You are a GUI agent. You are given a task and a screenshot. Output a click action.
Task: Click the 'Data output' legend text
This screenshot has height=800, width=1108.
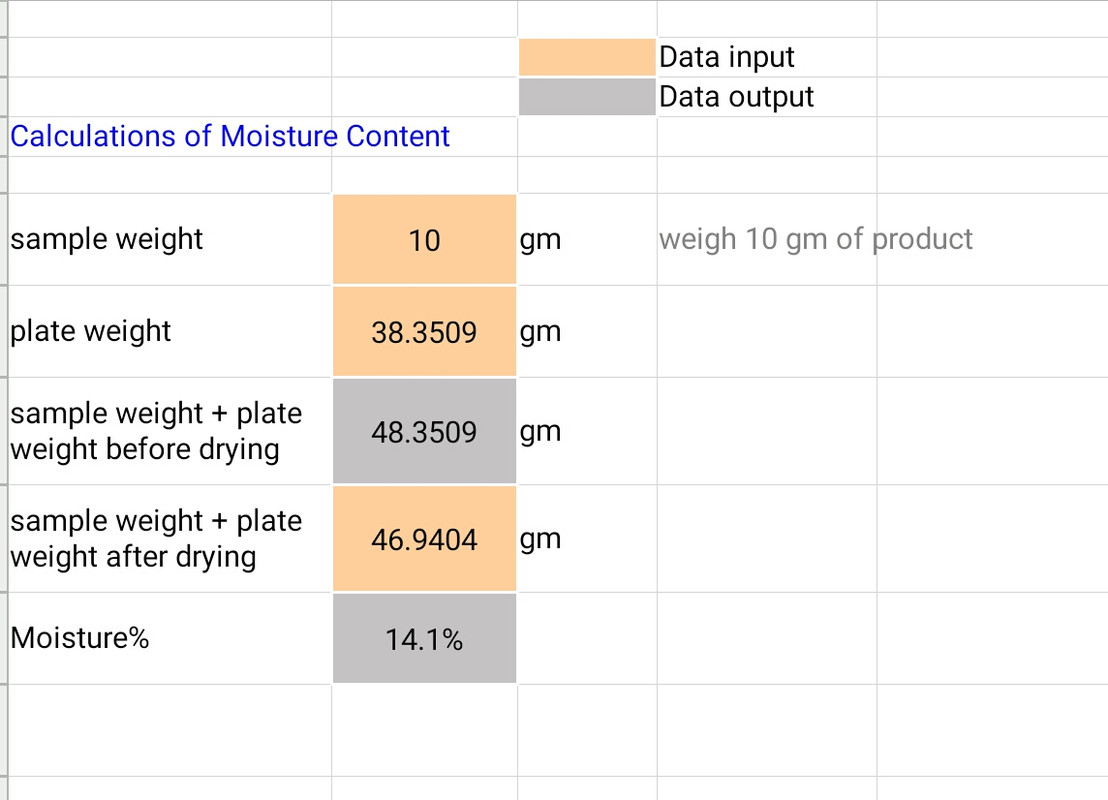737,97
